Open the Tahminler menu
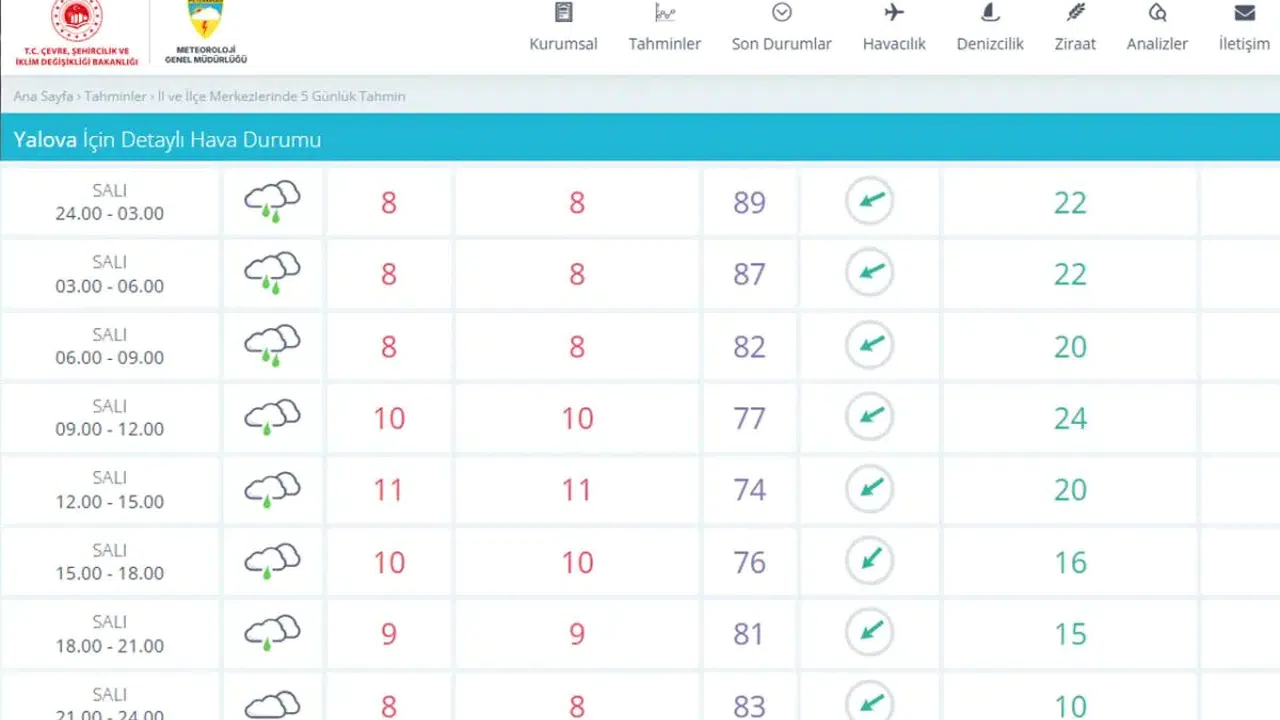This screenshot has height=720, width=1280. tap(664, 43)
